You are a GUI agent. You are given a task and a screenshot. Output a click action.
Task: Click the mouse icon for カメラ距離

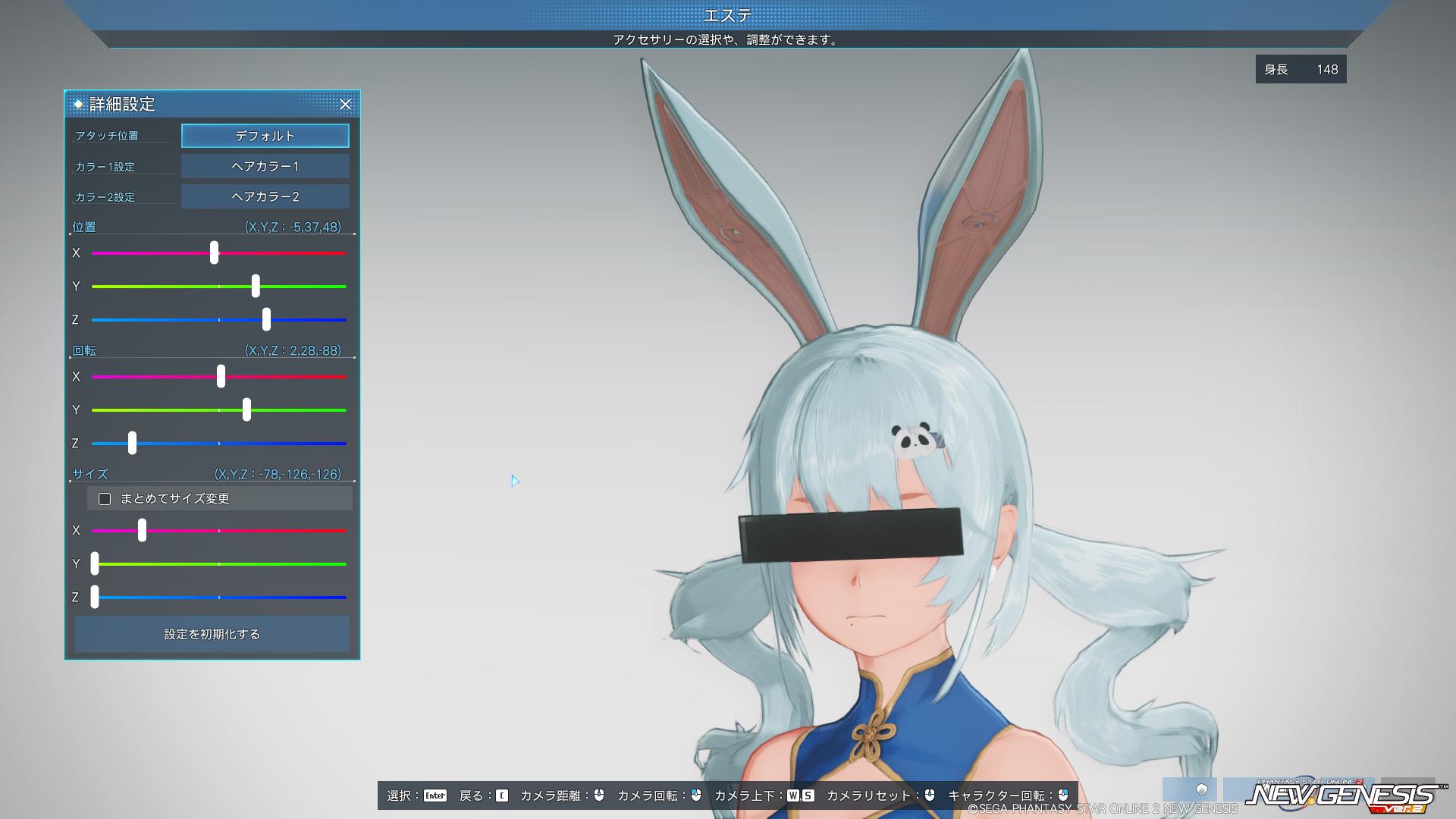(599, 795)
